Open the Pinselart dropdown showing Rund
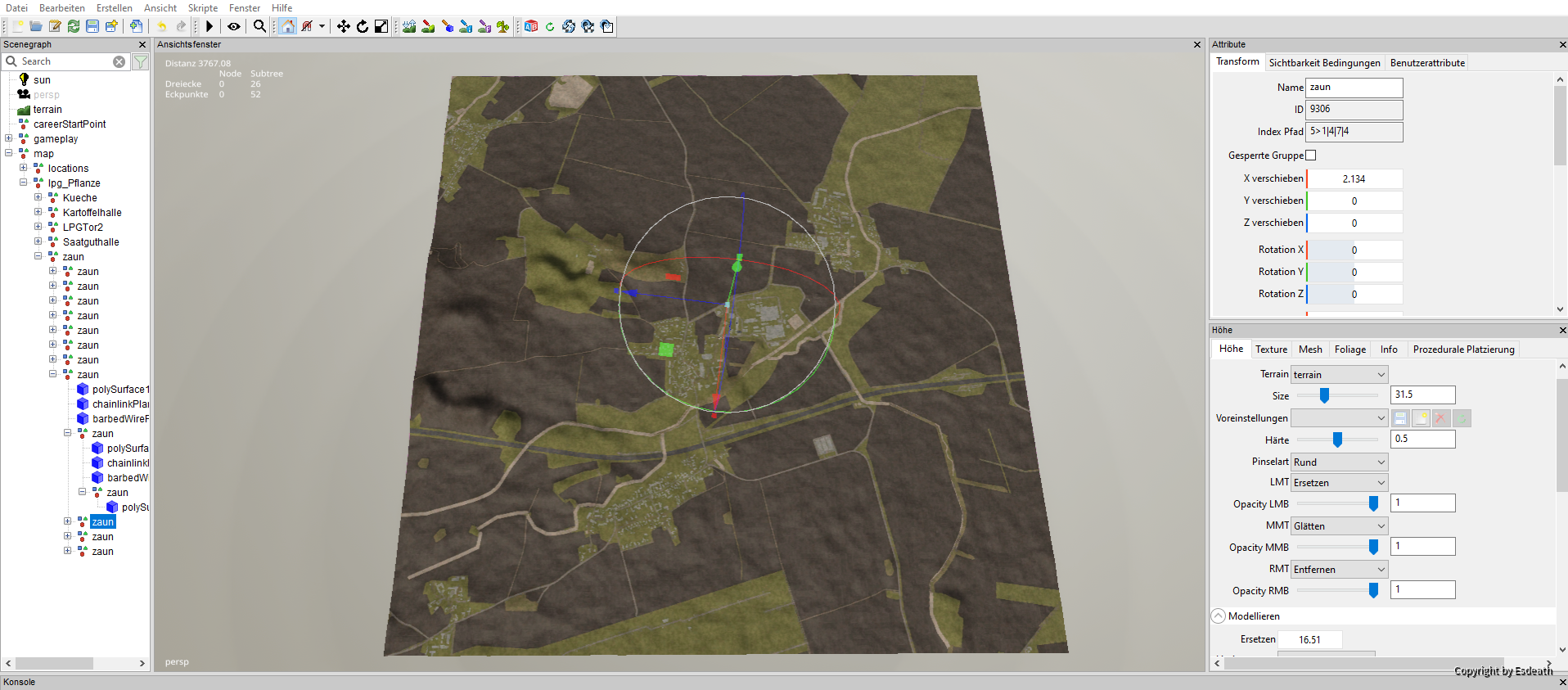 click(x=1339, y=462)
